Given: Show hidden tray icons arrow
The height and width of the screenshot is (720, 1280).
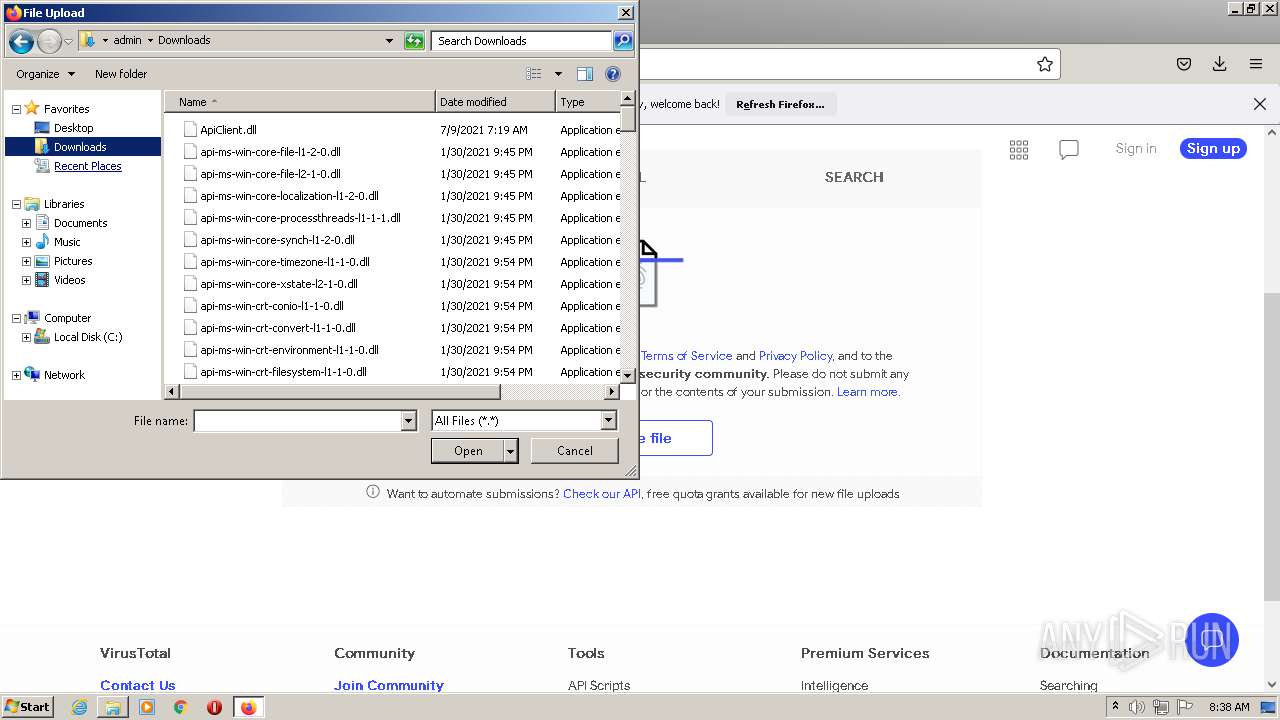Looking at the screenshot, I should point(1115,707).
